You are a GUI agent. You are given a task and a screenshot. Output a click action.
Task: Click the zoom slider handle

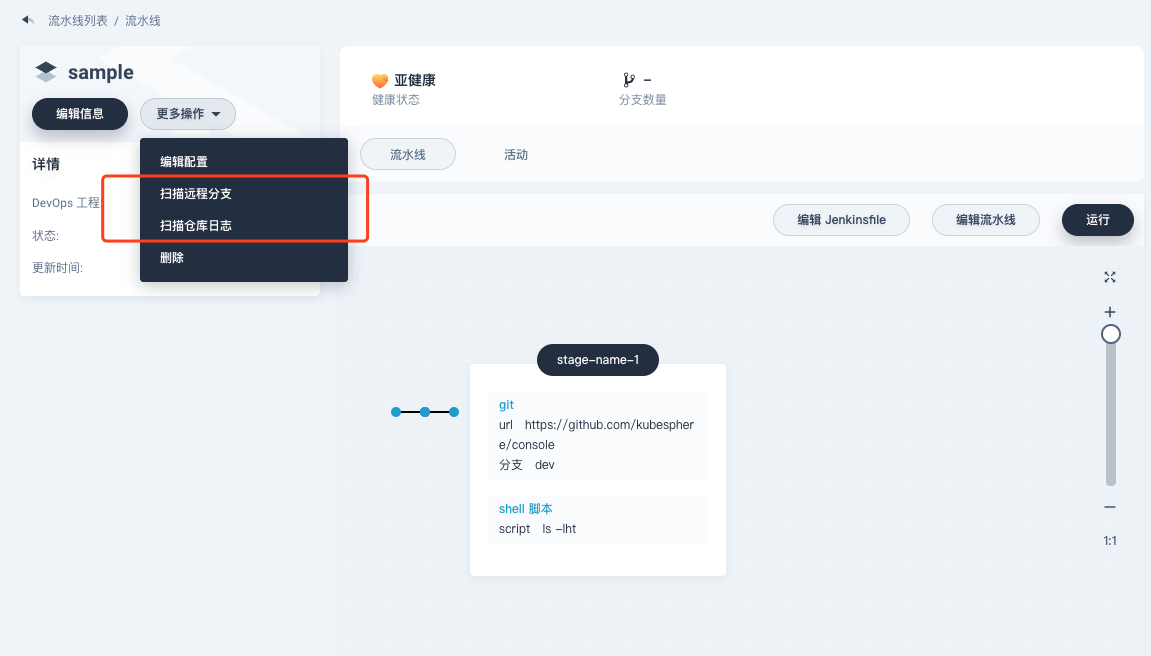pyautogui.click(x=1111, y=334)
